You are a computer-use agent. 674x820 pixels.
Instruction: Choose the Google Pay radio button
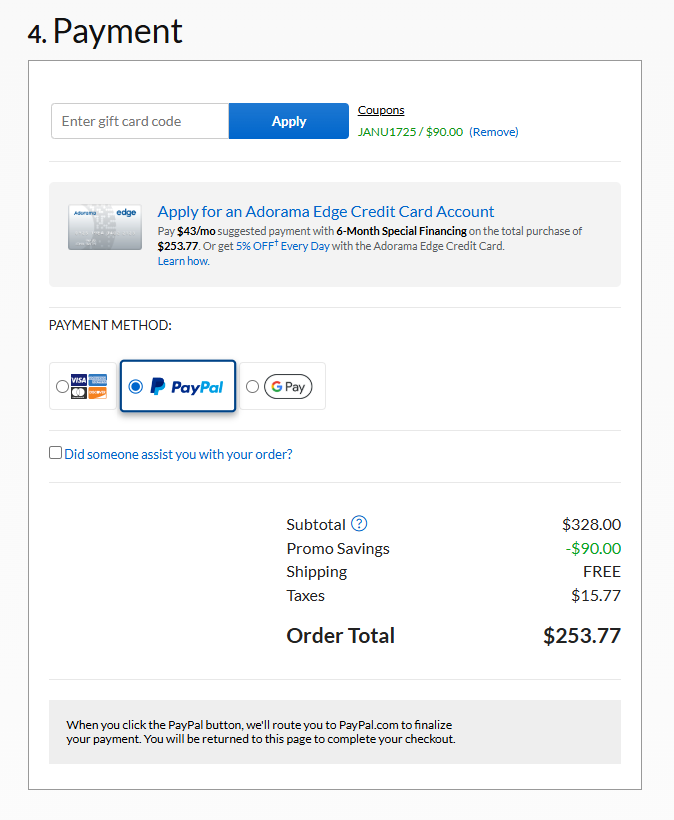[252, 387]
